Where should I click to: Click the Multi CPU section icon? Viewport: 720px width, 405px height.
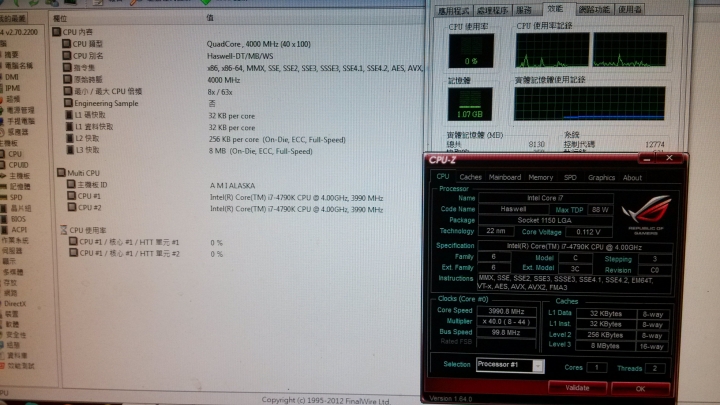point(61,173)
